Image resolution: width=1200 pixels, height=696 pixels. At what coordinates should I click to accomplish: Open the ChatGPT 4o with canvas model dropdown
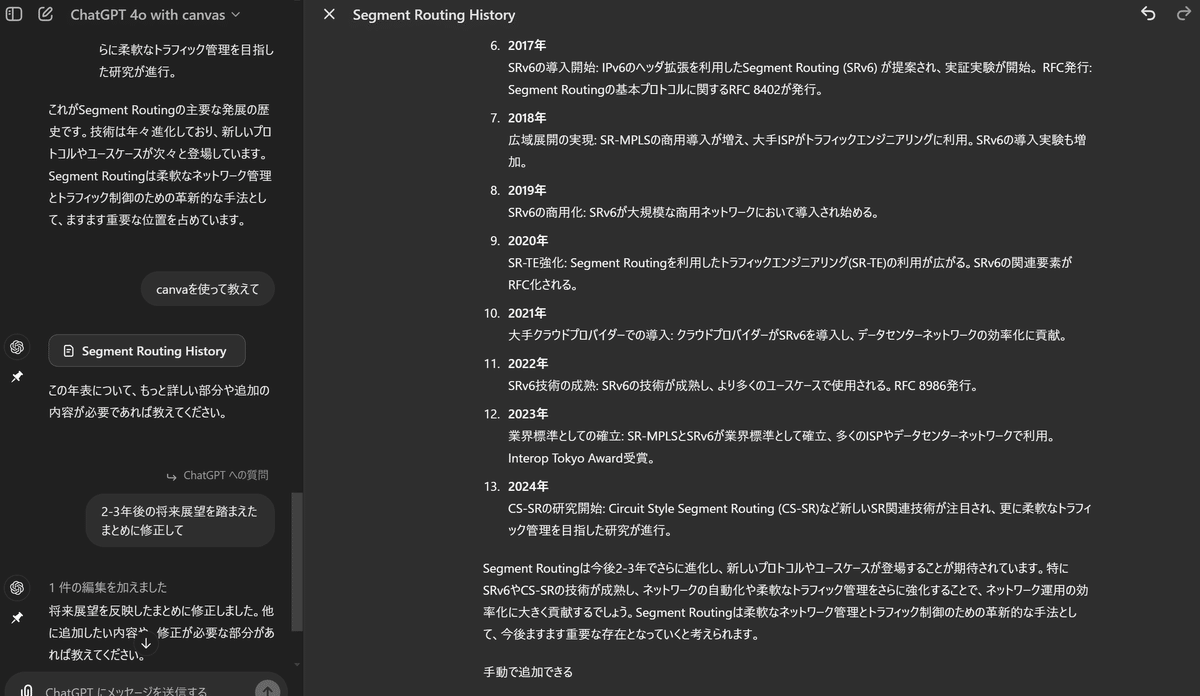click(x=155, y=15)
